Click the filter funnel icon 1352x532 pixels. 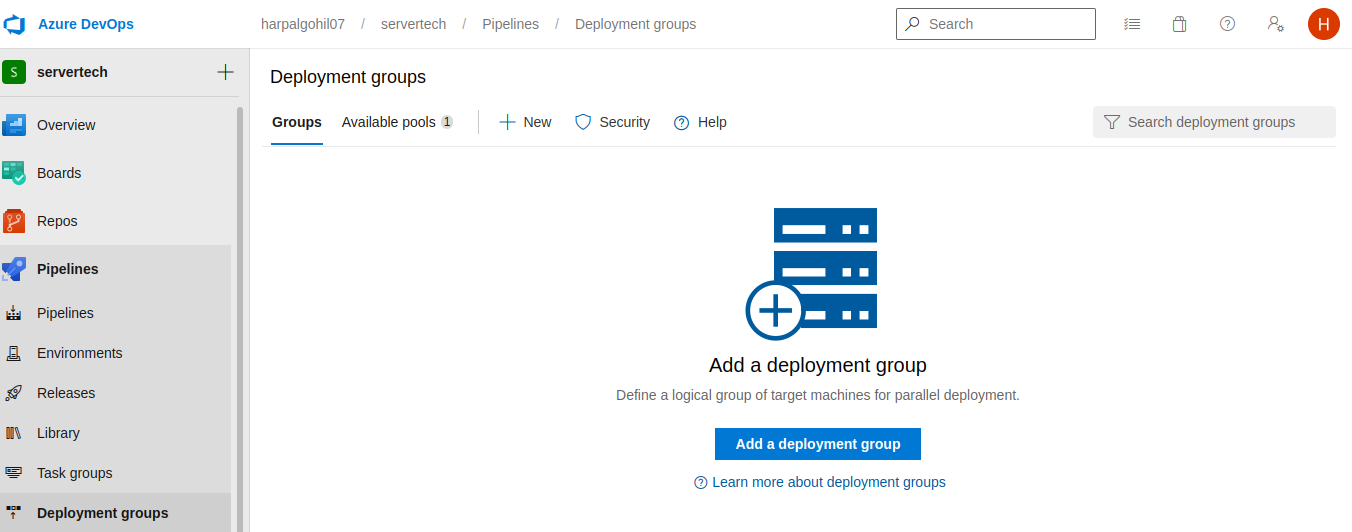1112,122
